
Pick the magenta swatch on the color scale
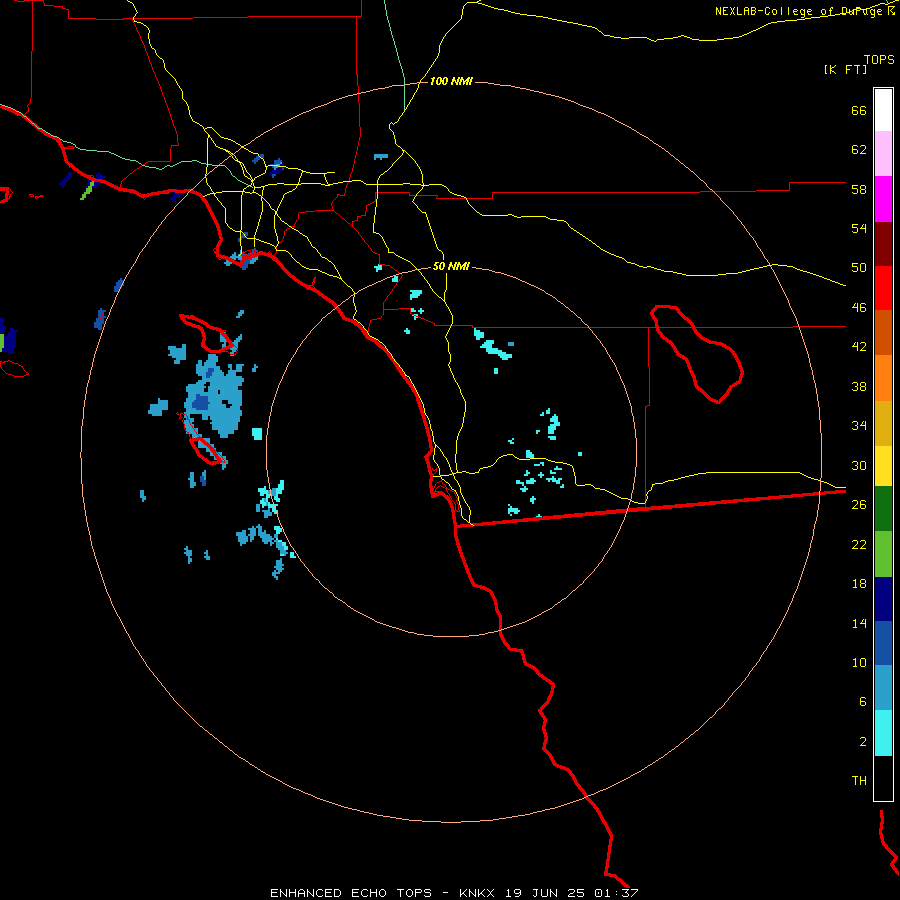[883, 199]
